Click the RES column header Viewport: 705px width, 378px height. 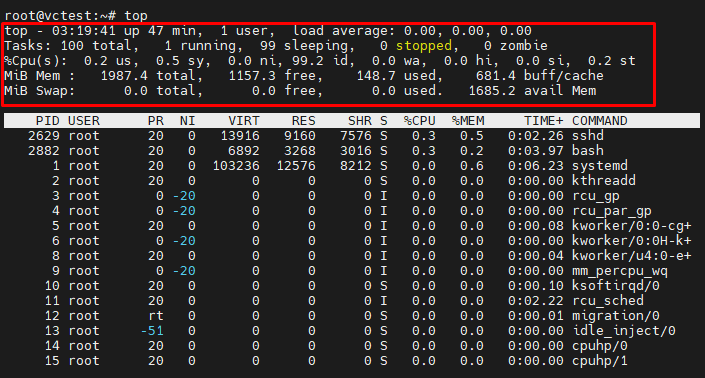click(x=303, y=121)
